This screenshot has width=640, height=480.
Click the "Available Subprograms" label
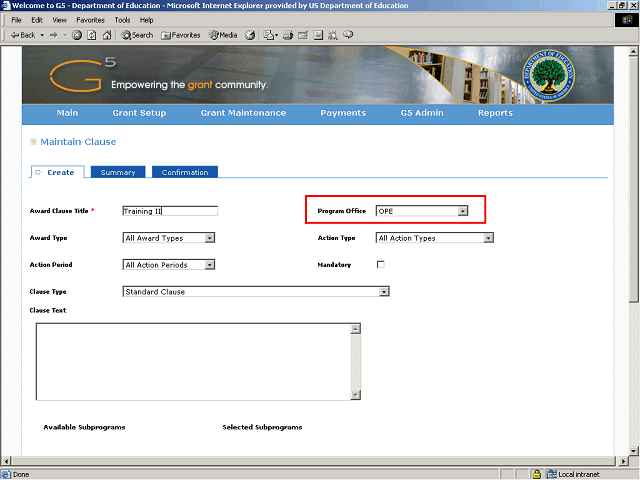[84, 427]
